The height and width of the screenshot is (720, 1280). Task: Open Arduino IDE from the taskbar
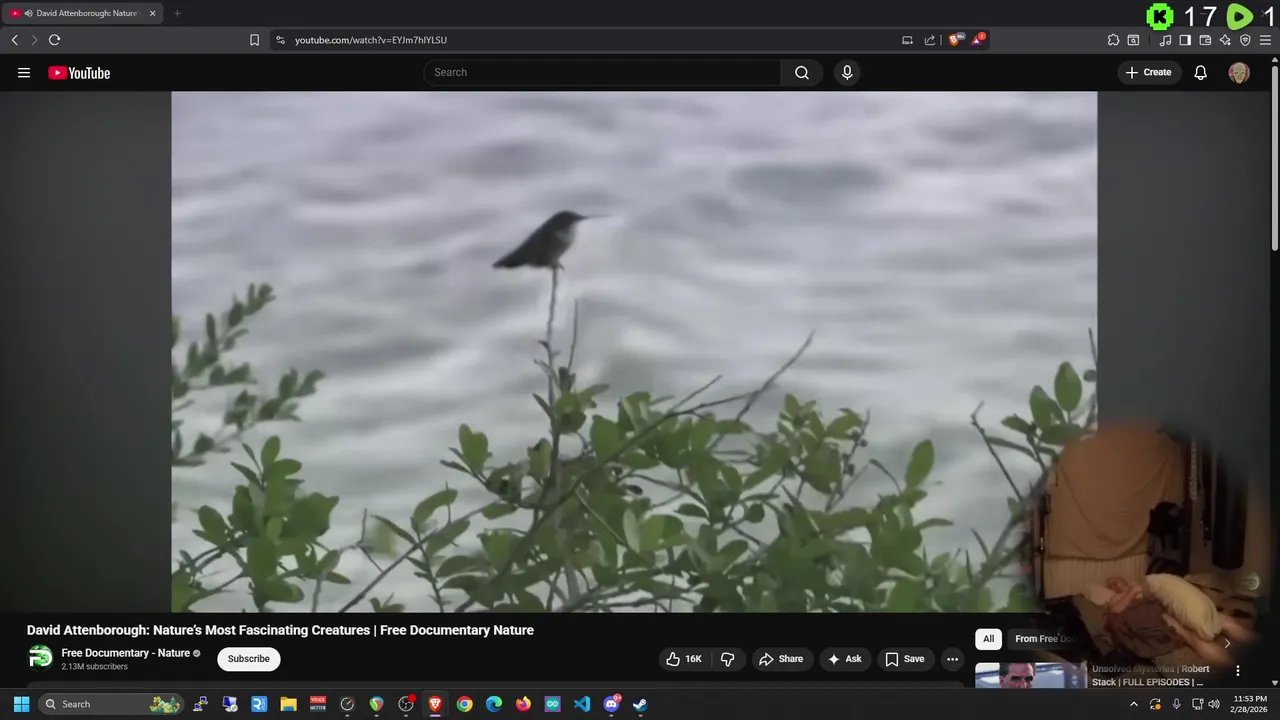point(552,704)
